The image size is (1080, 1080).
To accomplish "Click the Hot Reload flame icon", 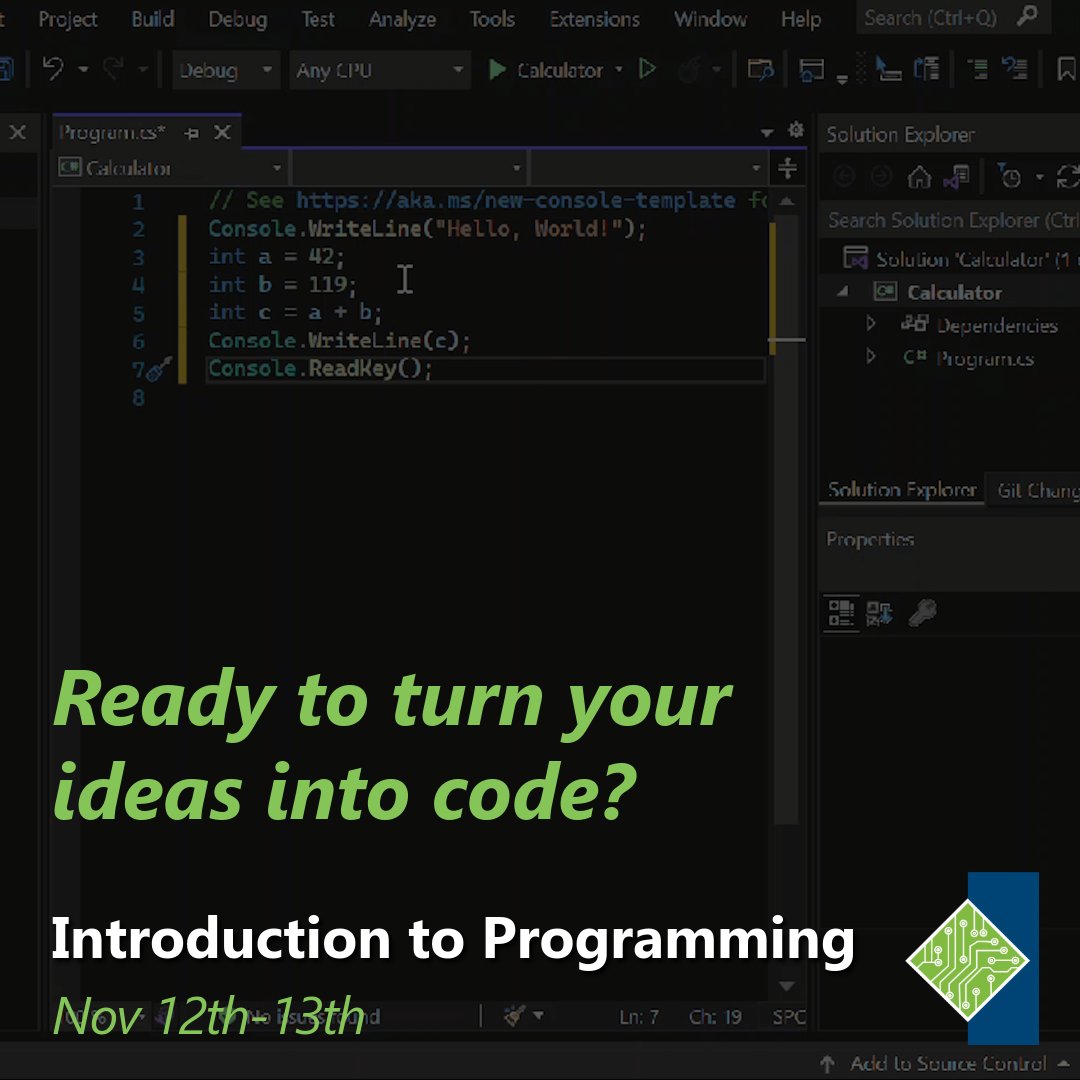I will coord(690,70).
